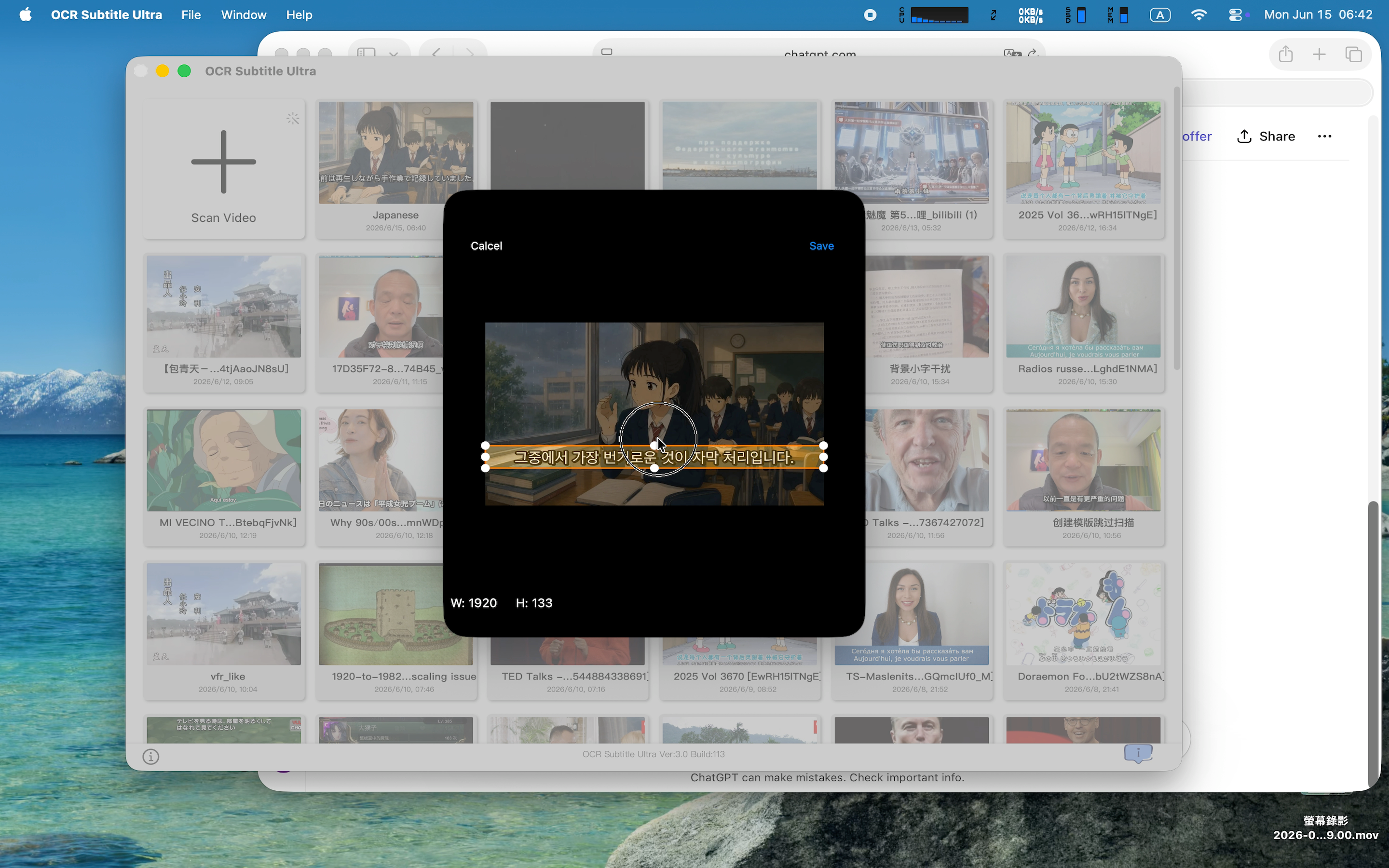The height and width of the screenshot is (868, 1389).
Task: Open Control Center
Action: [x=1236, y=15]
